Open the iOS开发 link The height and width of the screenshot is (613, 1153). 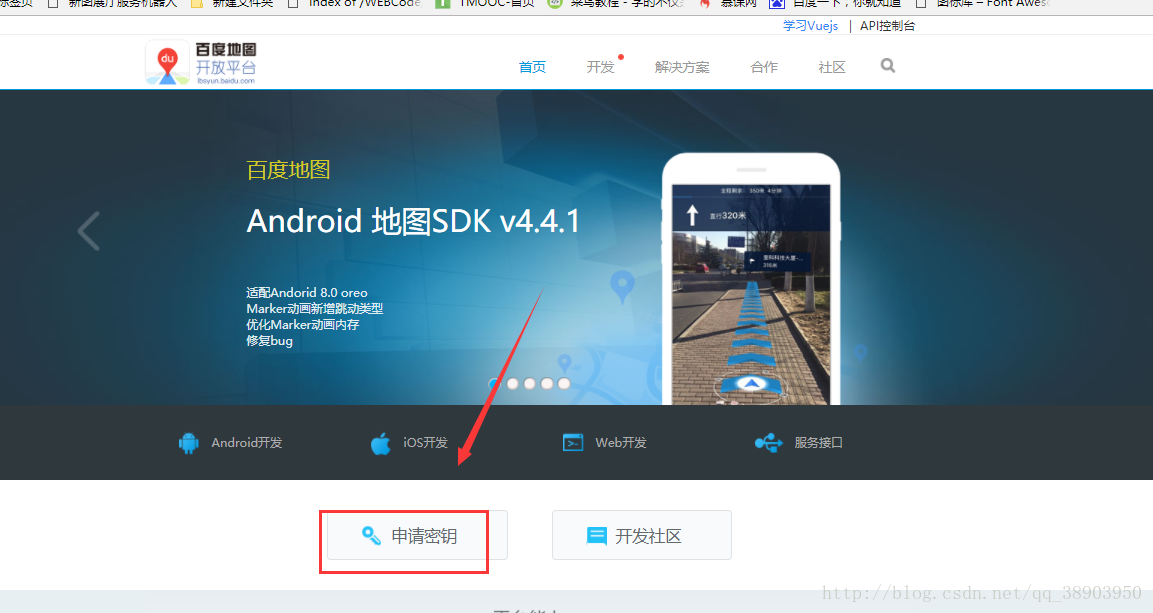(x=425, y=442)
